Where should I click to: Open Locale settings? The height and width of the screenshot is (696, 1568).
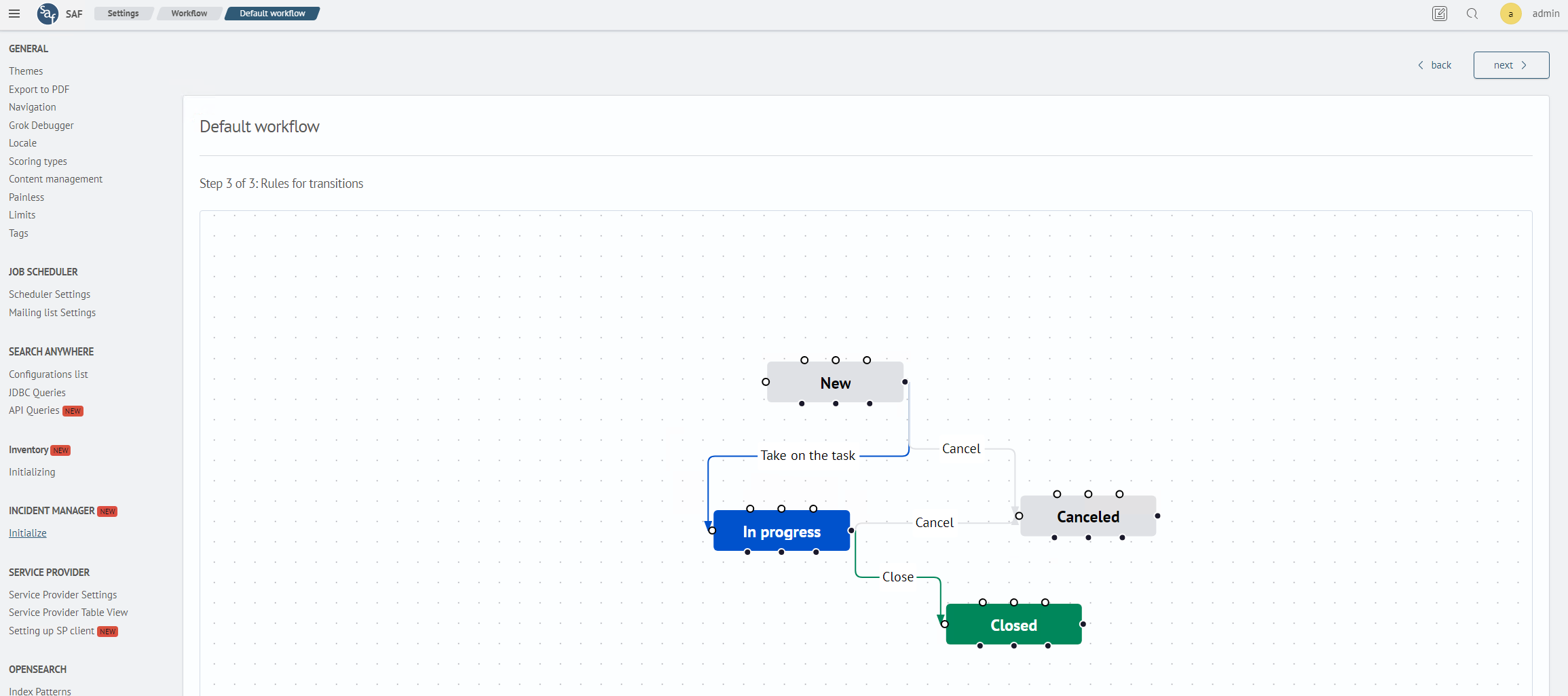[x=22, y=143]
